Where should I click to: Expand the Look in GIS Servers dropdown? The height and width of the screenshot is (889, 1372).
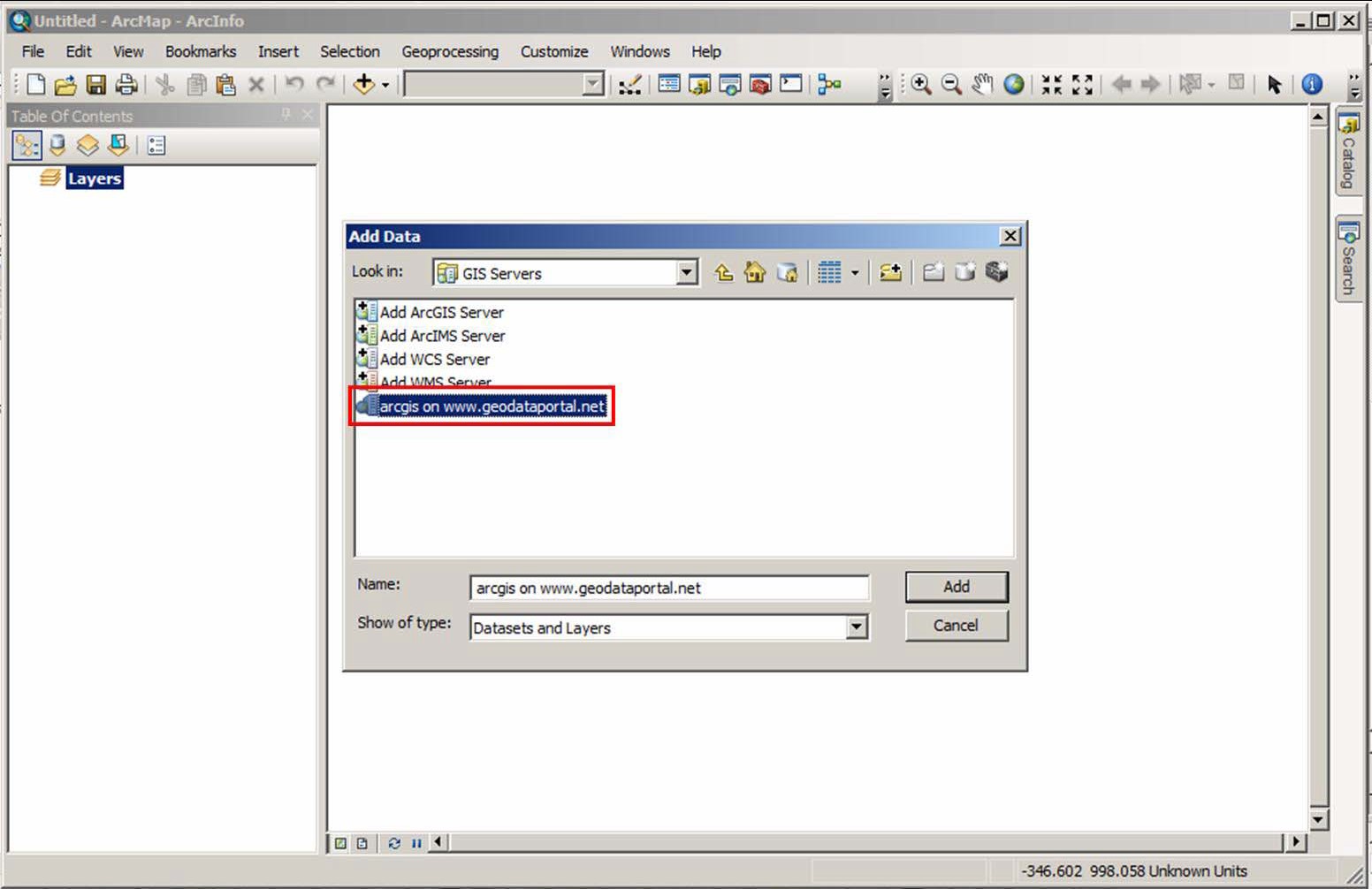687,273
